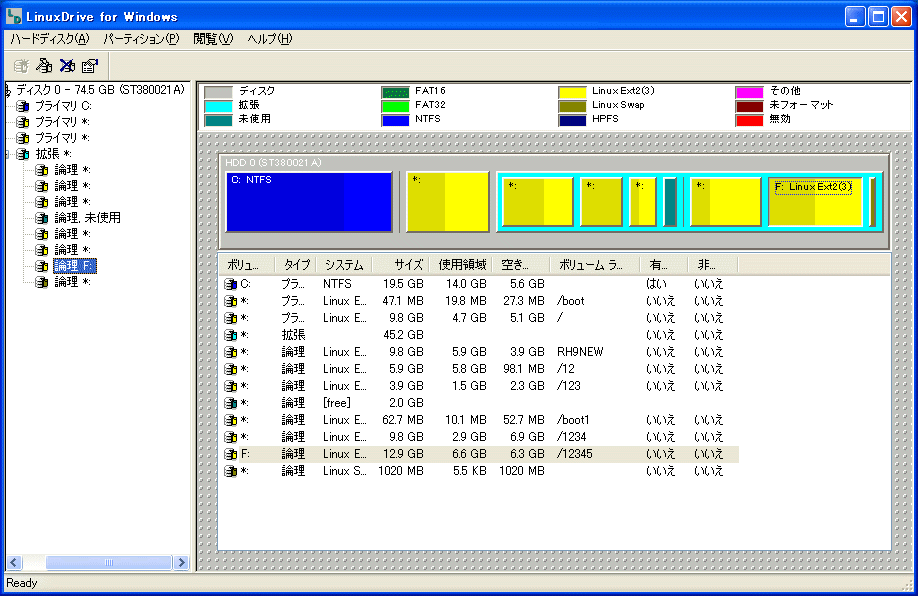Select the F: Linux Ext2(3) block in the disk map

[x=815, y=202]
